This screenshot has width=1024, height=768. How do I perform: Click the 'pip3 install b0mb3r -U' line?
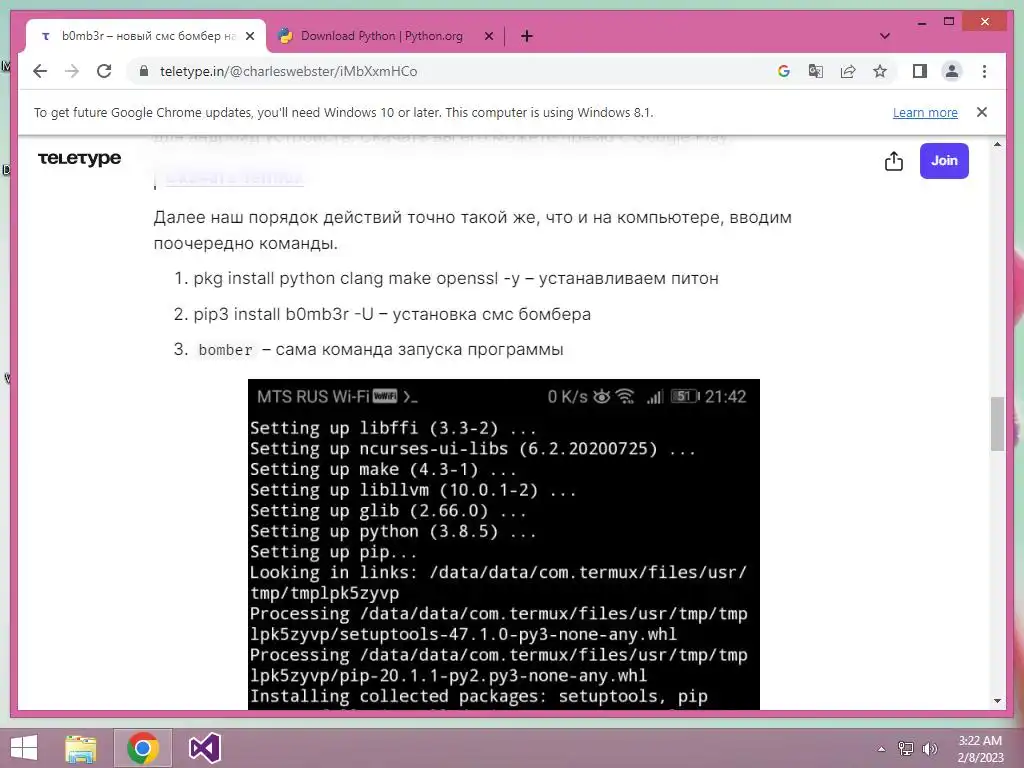point(392,314)
